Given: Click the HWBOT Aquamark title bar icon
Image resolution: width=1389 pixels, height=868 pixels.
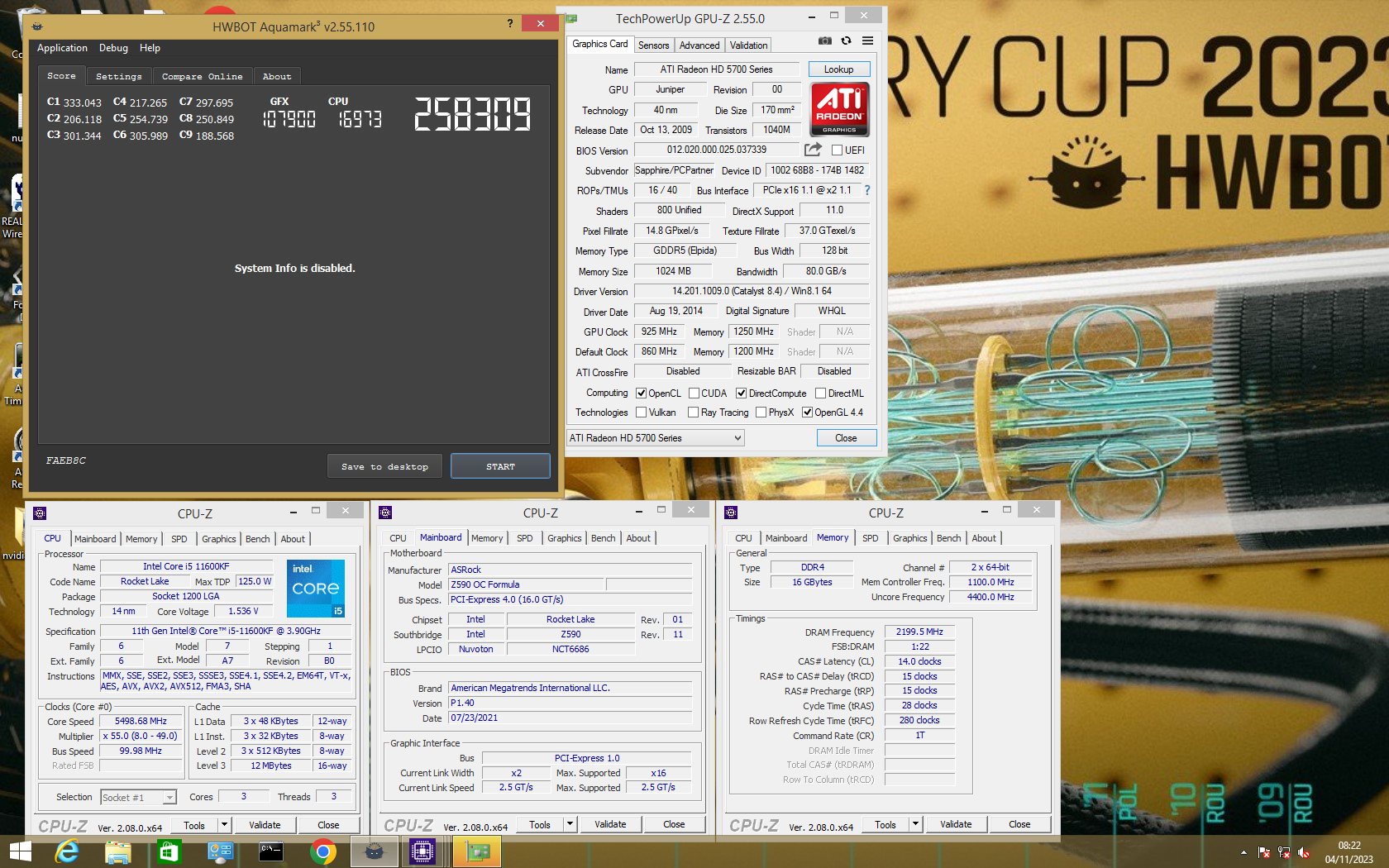Looking at the screenshot, I should pyautogui.click(x=37, y=26).
